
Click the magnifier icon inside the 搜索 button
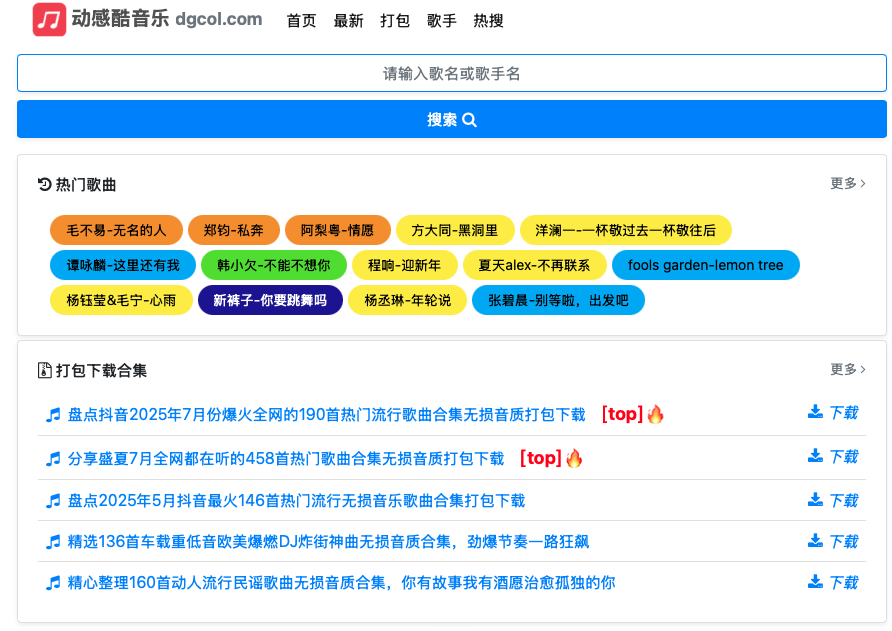(469, 118)
